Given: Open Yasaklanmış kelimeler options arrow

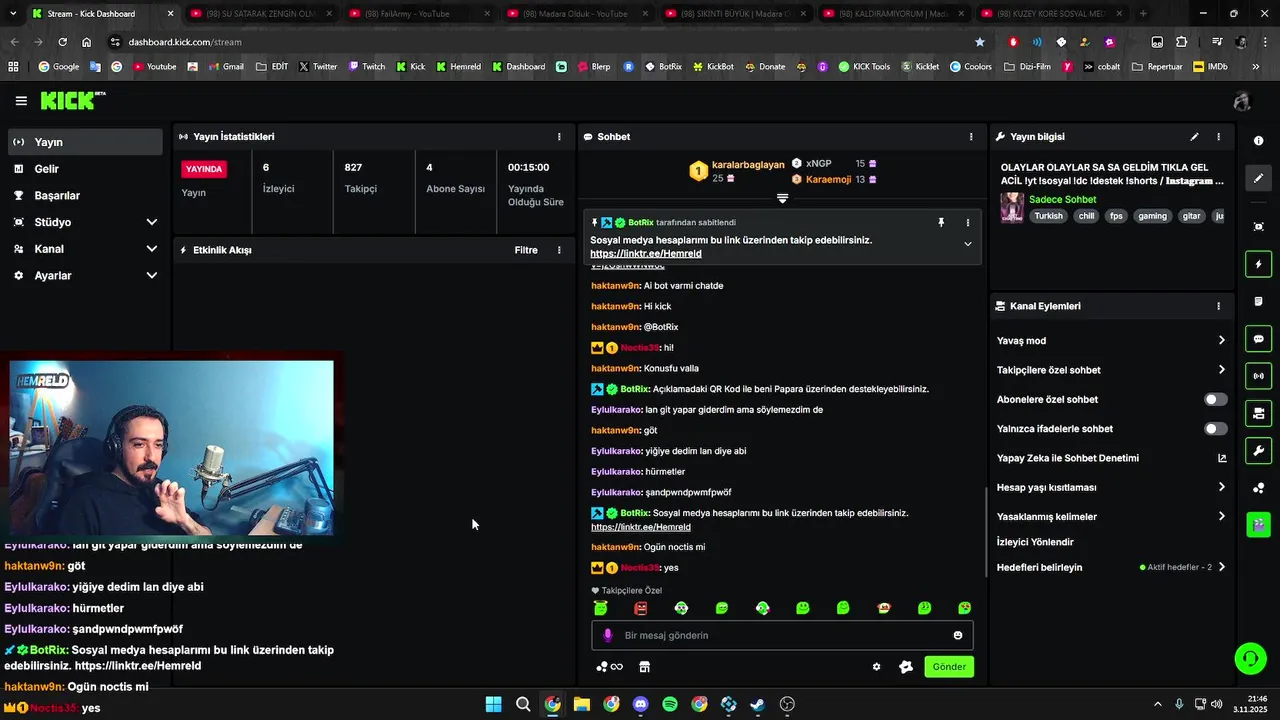Looking at the screenshot, I should (x=1221, y=517).
